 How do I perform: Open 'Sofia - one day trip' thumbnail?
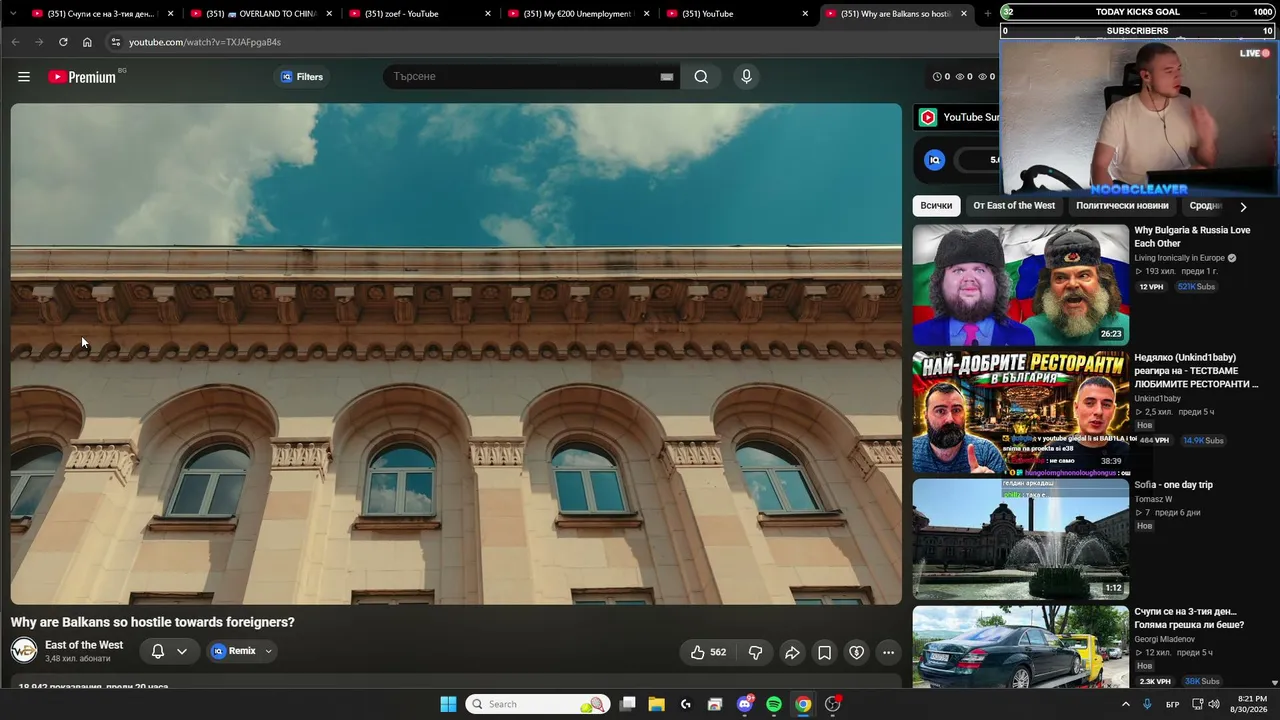pos(1021,539)
